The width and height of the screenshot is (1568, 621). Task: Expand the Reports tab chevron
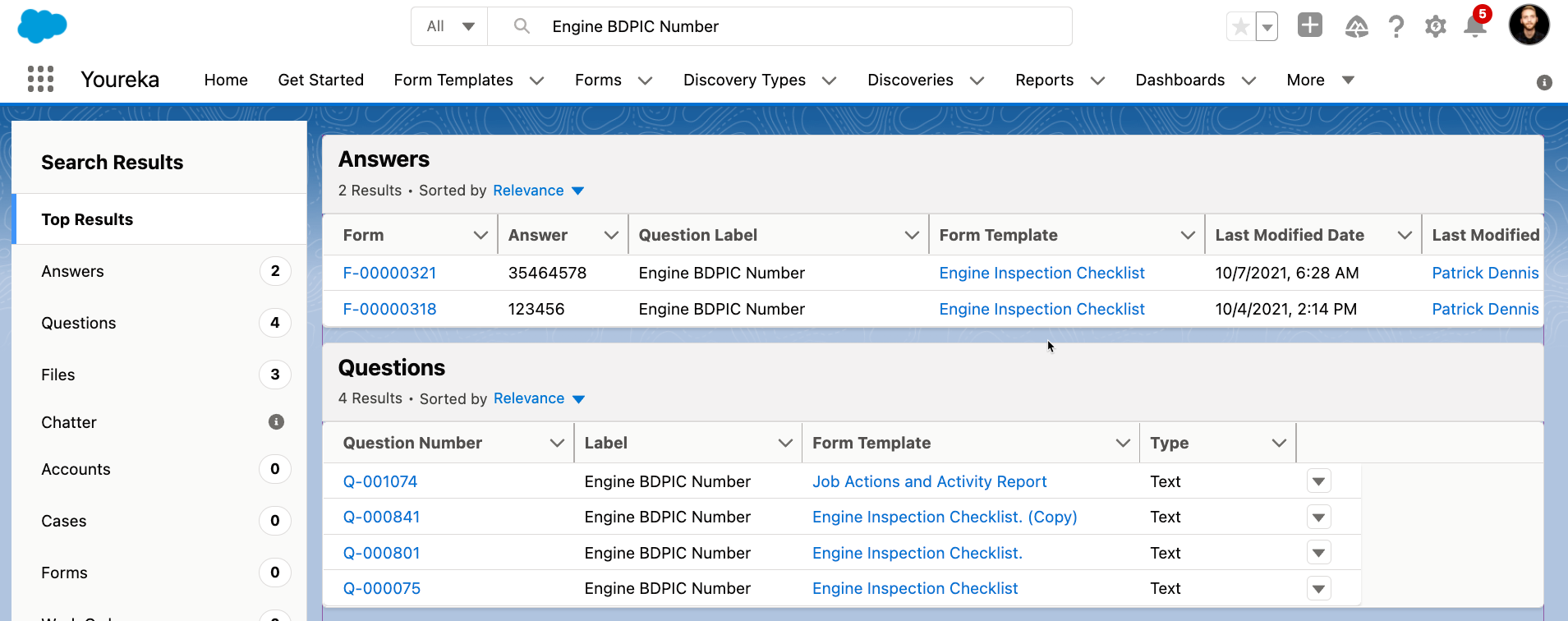(x=1097, y=80)
